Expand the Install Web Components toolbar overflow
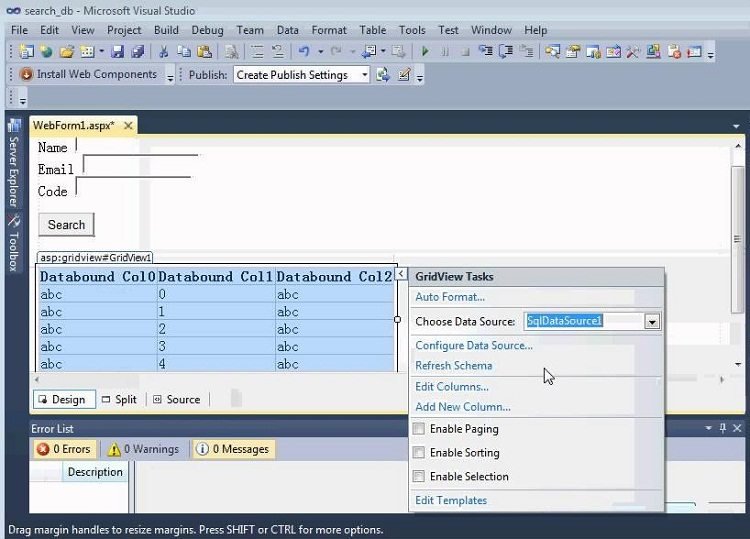The width and height of the screenshot is (750, 539). click(x=170, y=77)
